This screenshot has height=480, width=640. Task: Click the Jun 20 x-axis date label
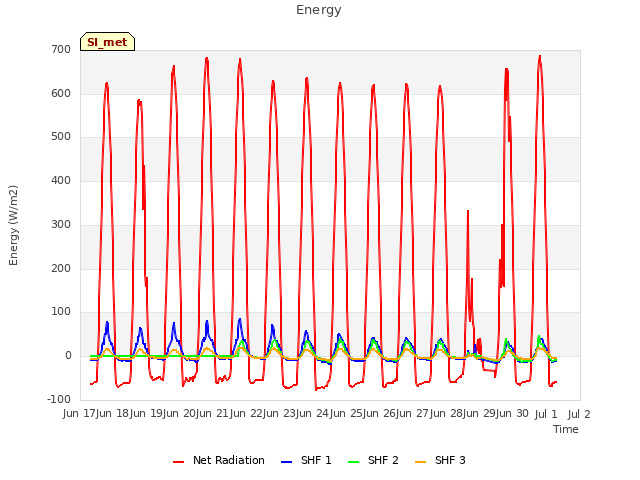(181, 414)
